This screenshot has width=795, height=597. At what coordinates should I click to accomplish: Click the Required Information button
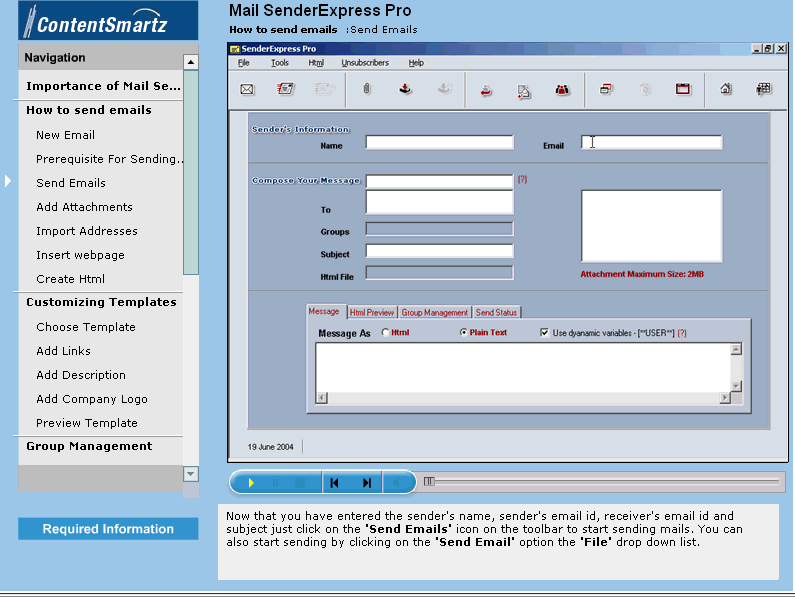(108, 529)
